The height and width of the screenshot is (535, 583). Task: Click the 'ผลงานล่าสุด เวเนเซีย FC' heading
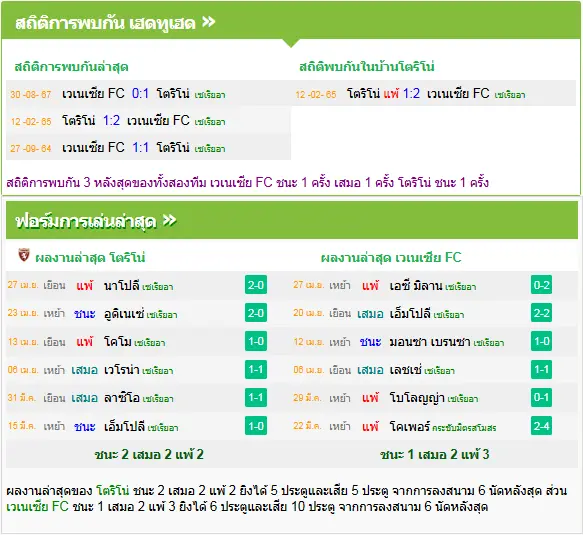click(x=391, y=257)
